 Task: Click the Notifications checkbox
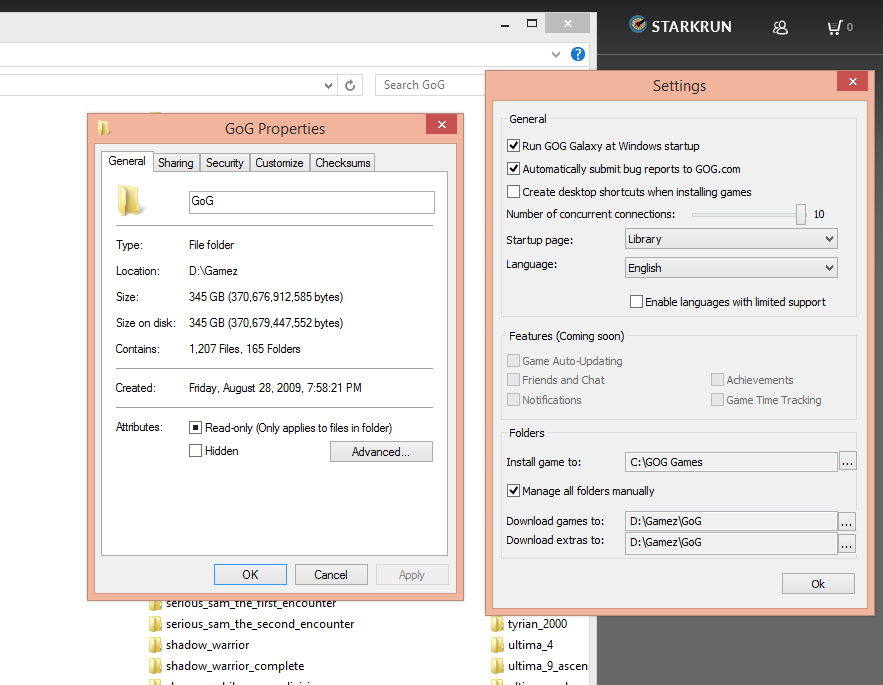pyautogui.click(x=513, y=399)
